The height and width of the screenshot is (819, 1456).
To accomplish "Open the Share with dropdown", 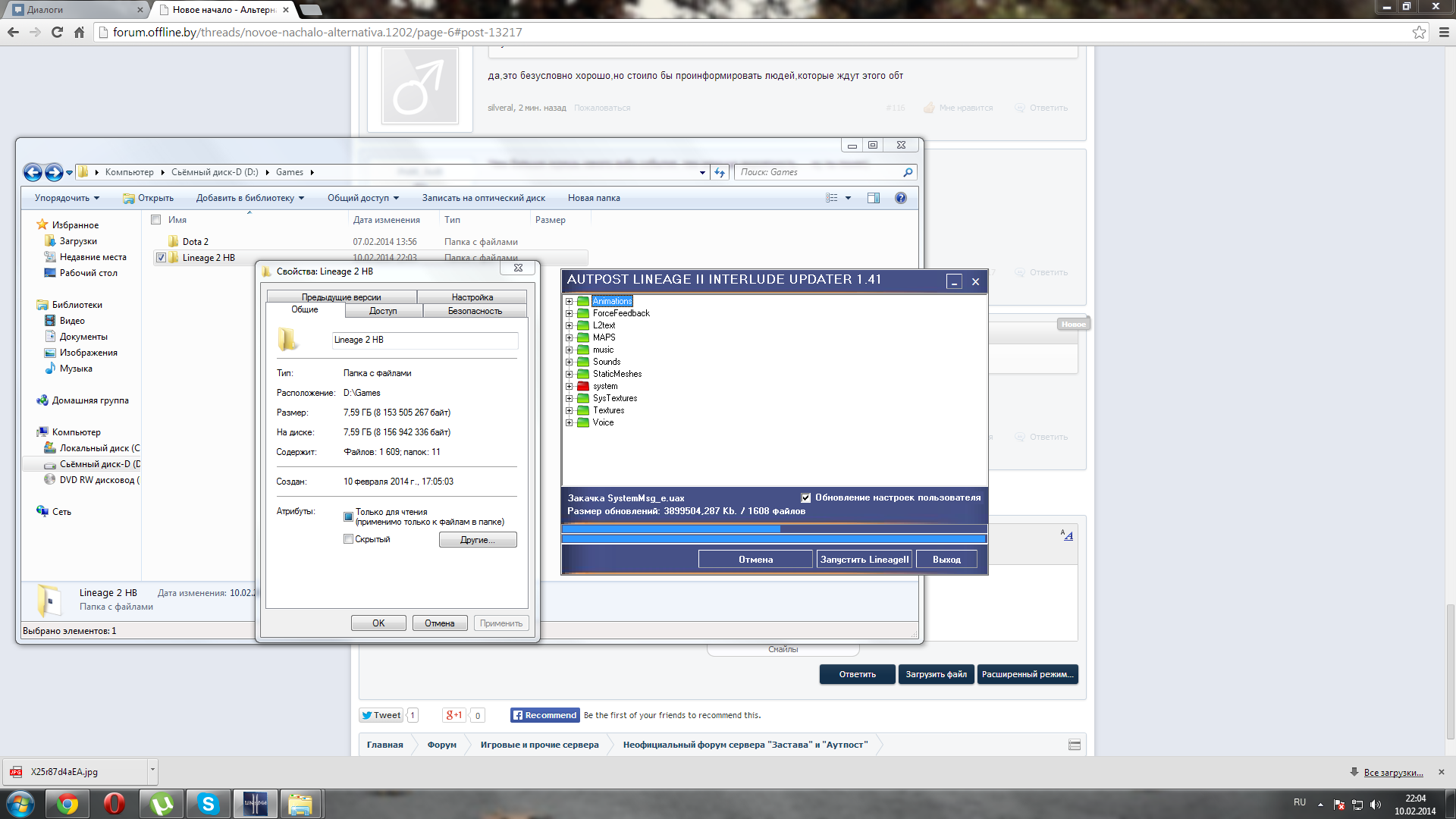I will tap(363, 198).
